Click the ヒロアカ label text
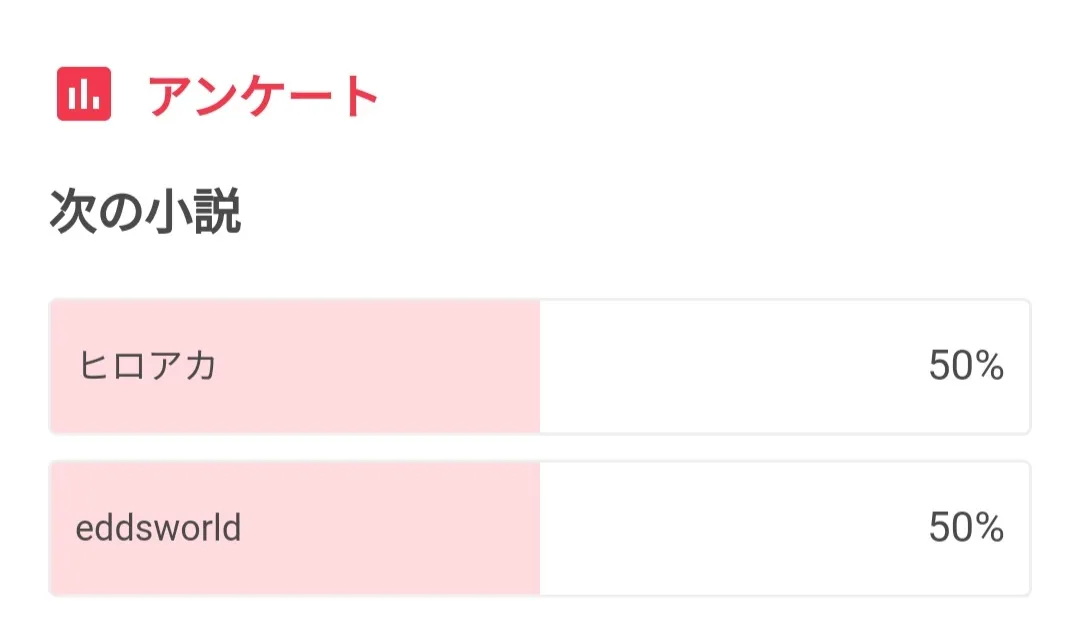Screen dimensions: 1080x625 point(148,367)
